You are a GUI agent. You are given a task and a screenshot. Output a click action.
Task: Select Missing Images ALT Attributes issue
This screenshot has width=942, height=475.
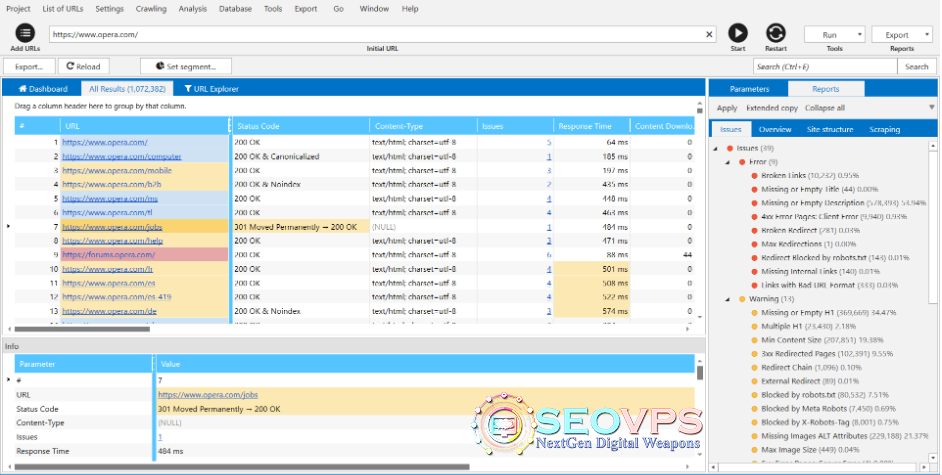coord(845,436)
